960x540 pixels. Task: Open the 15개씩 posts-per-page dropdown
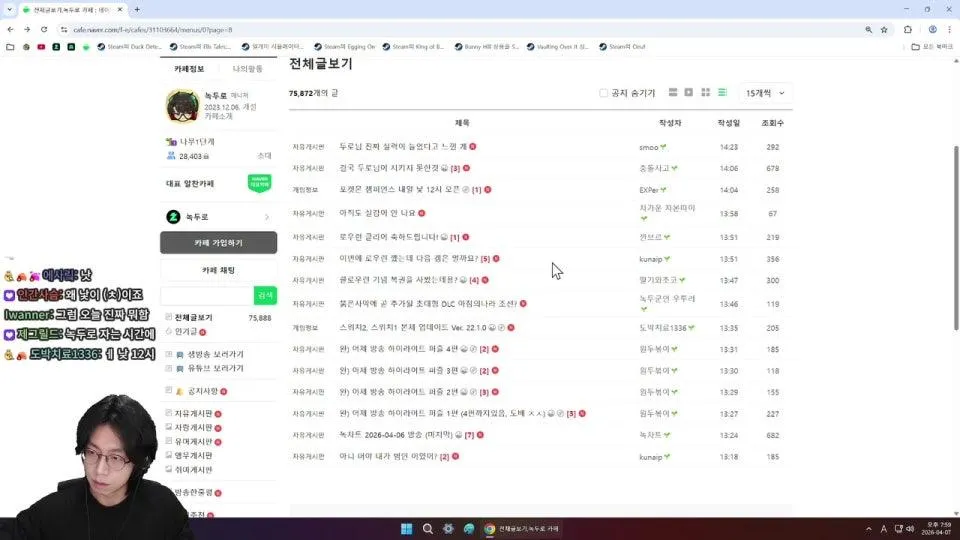tap(765, 93)
